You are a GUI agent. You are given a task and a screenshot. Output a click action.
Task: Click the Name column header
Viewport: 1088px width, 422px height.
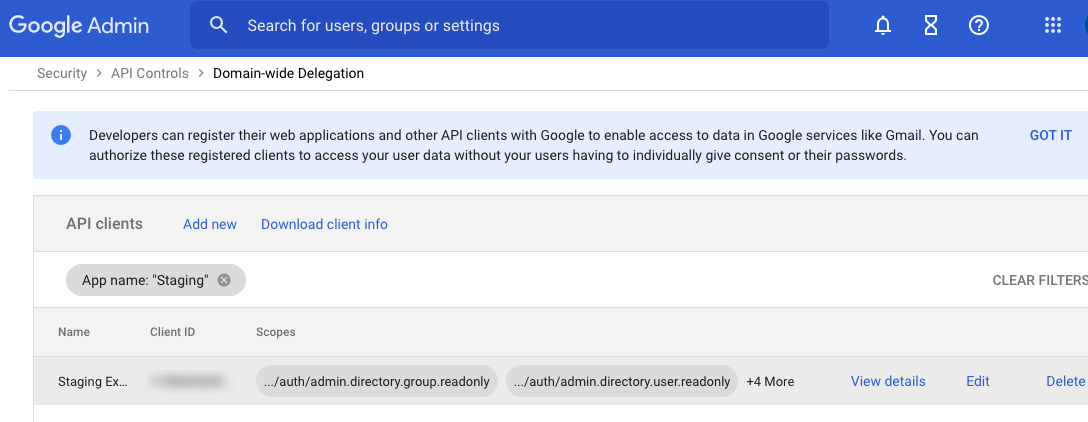point(74,332)
